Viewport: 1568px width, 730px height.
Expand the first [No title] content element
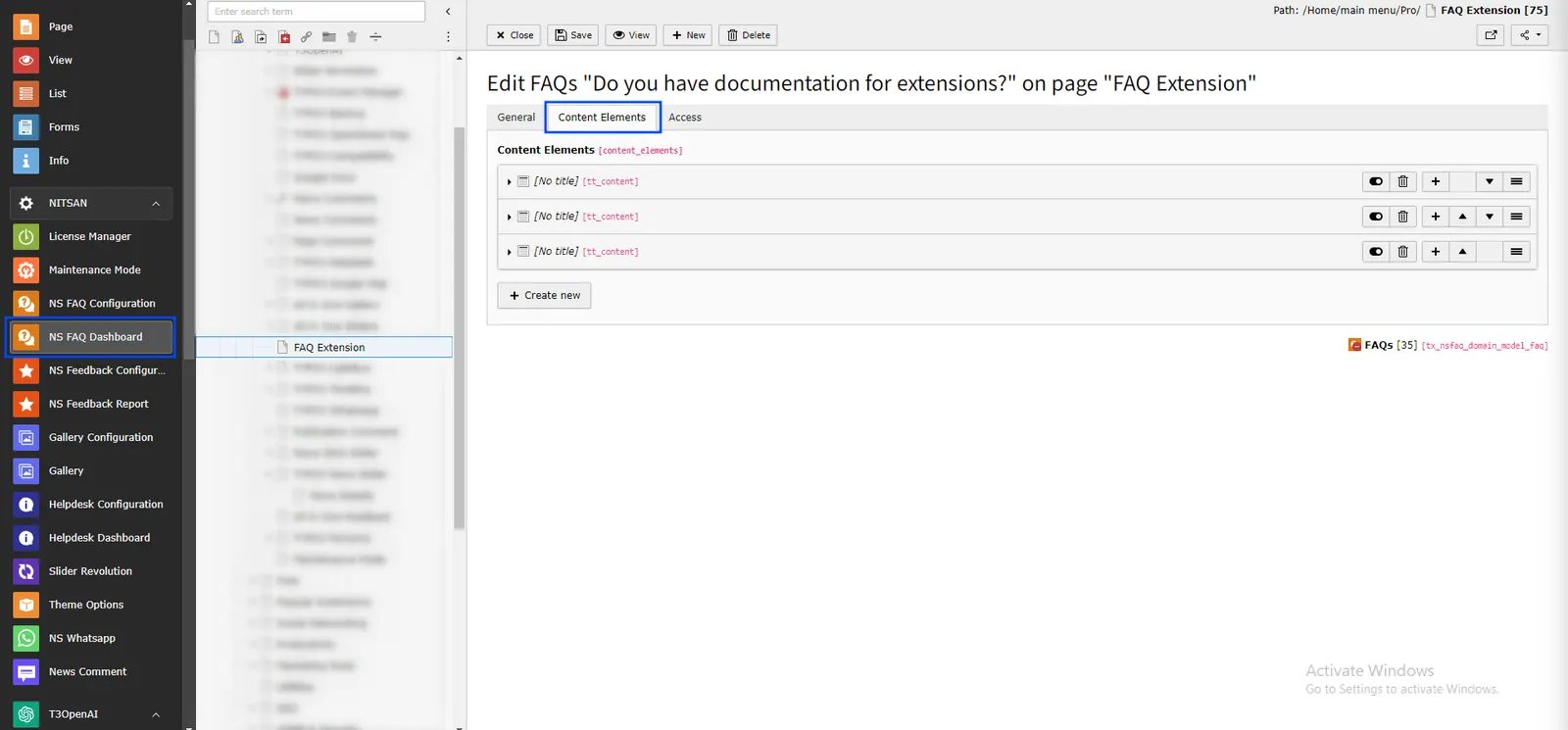509,182
